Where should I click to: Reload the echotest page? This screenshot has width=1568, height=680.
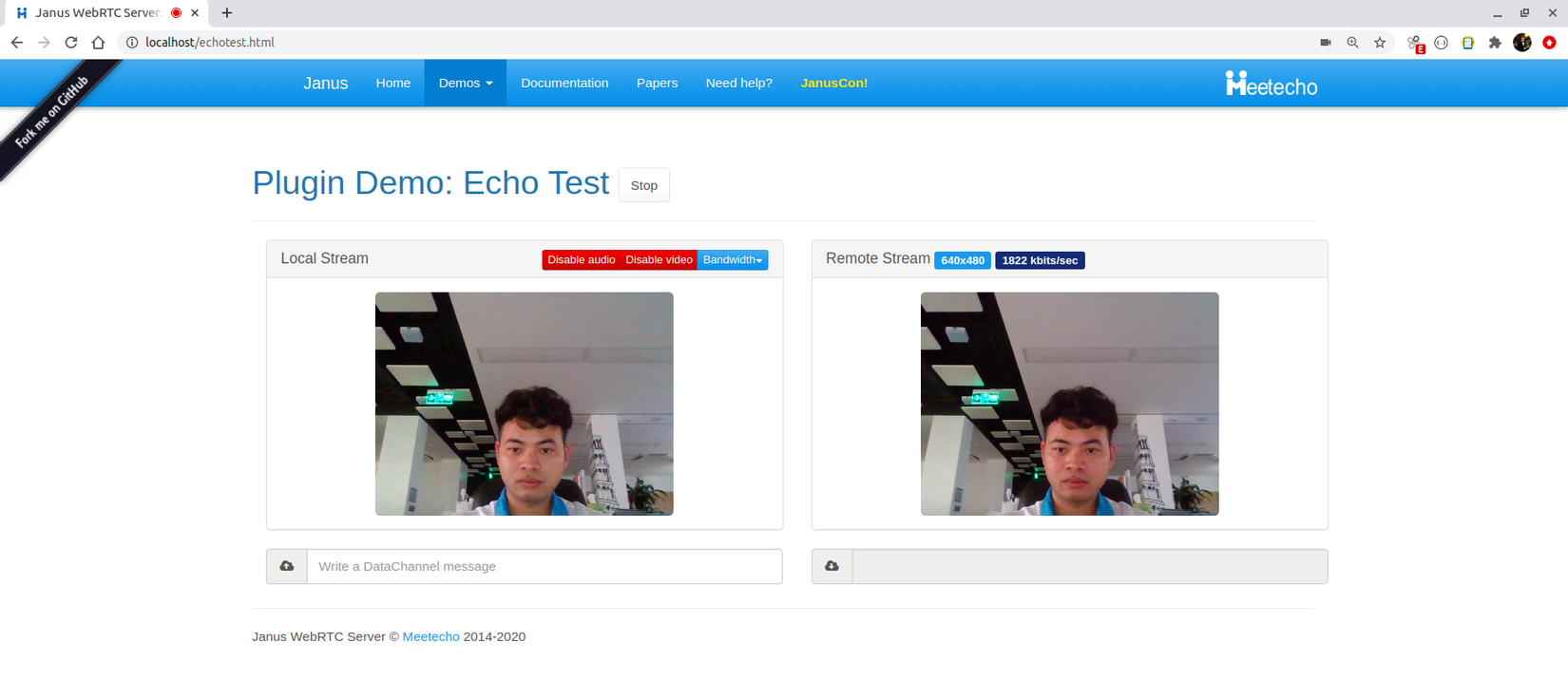tap(71, 43)
